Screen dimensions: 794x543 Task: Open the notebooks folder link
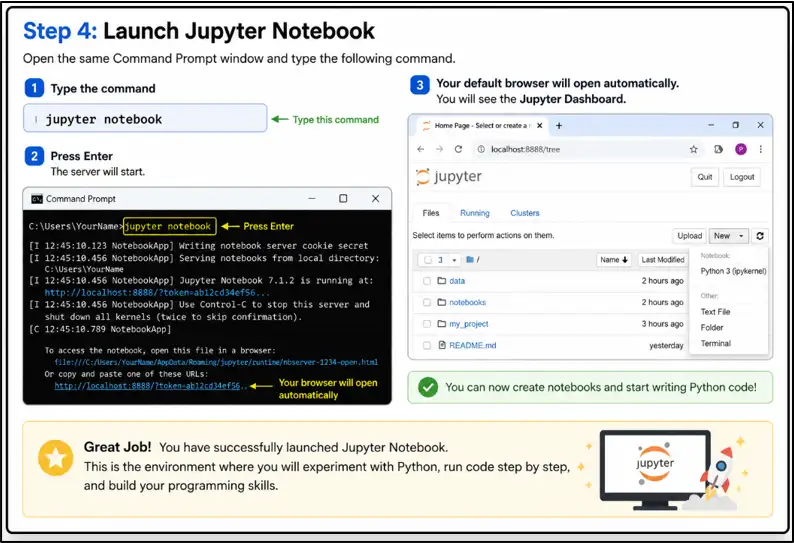pos(467,302)
